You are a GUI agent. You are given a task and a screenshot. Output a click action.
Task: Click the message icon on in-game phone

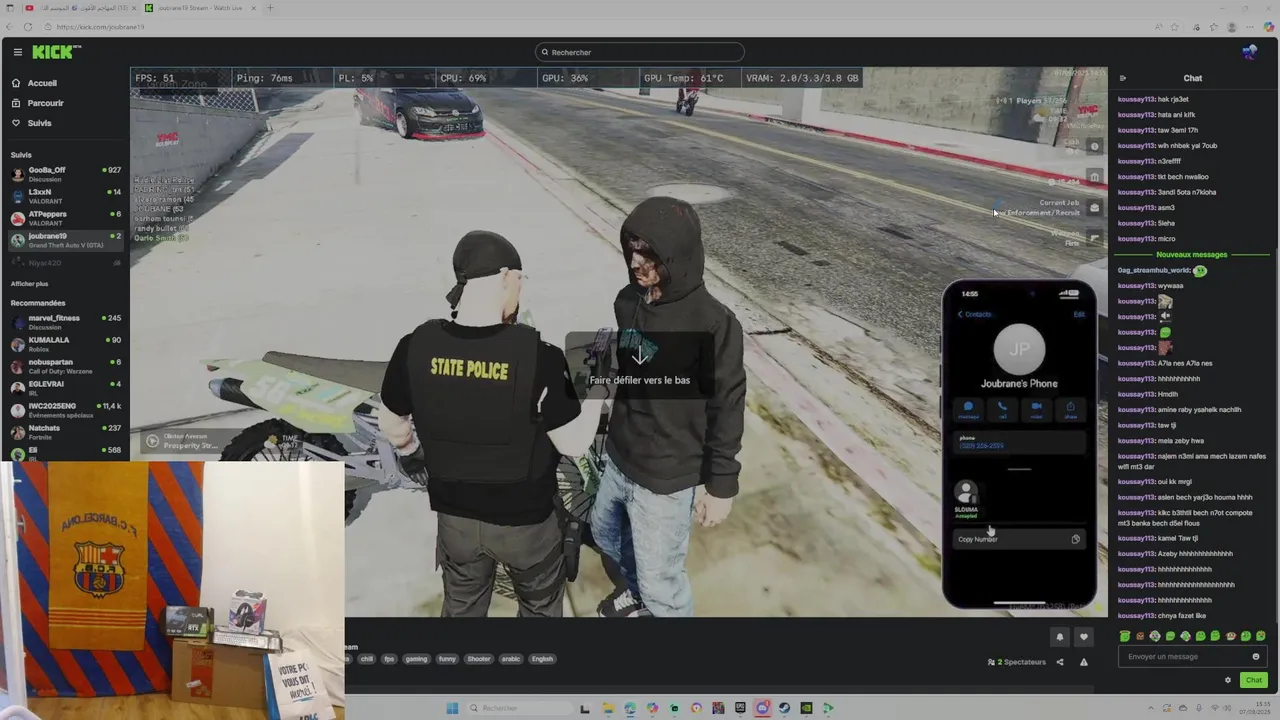pyautogui.click(x=968, y=408)
